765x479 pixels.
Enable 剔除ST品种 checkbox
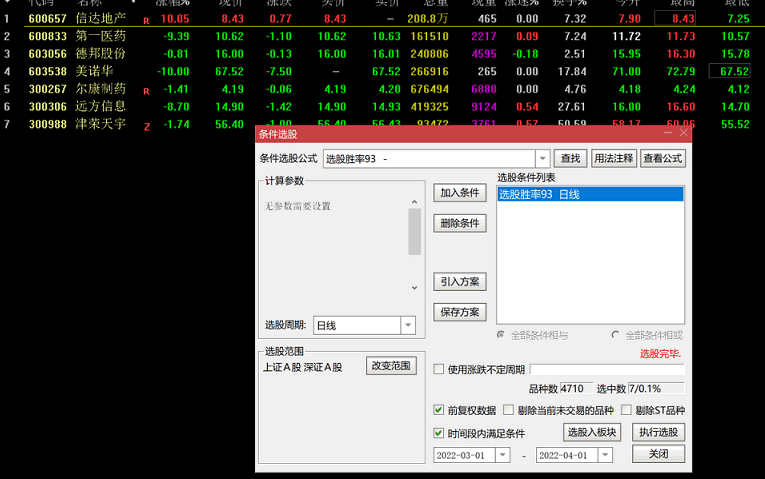[626, 410]
